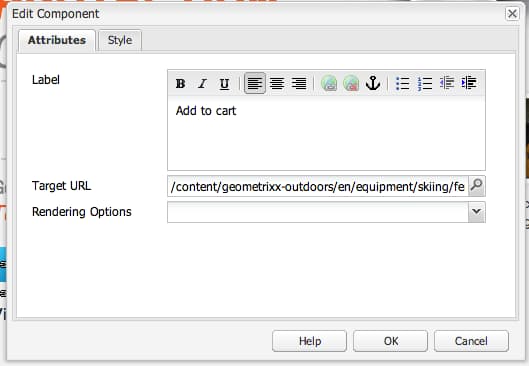529x366 pixels.
Task: Click inside the Target URL path field
Action: click(318, 186)
